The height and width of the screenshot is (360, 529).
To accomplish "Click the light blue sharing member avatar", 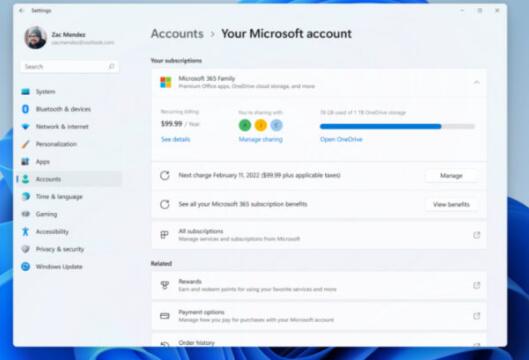I will [x=276, y=125].
